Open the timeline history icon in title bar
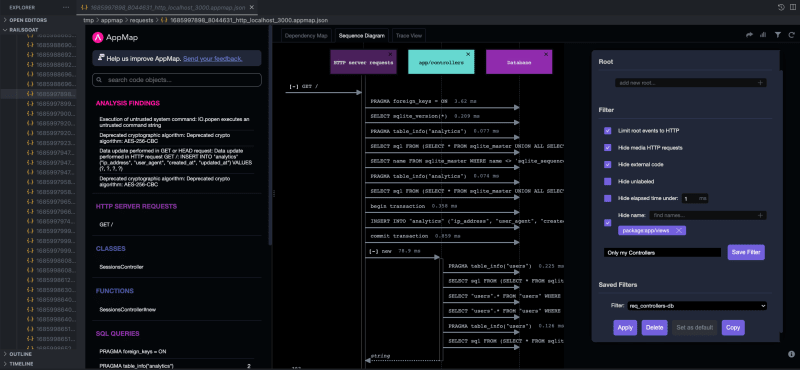The width and height of the screenshot is (800, 370). (781, 7)
